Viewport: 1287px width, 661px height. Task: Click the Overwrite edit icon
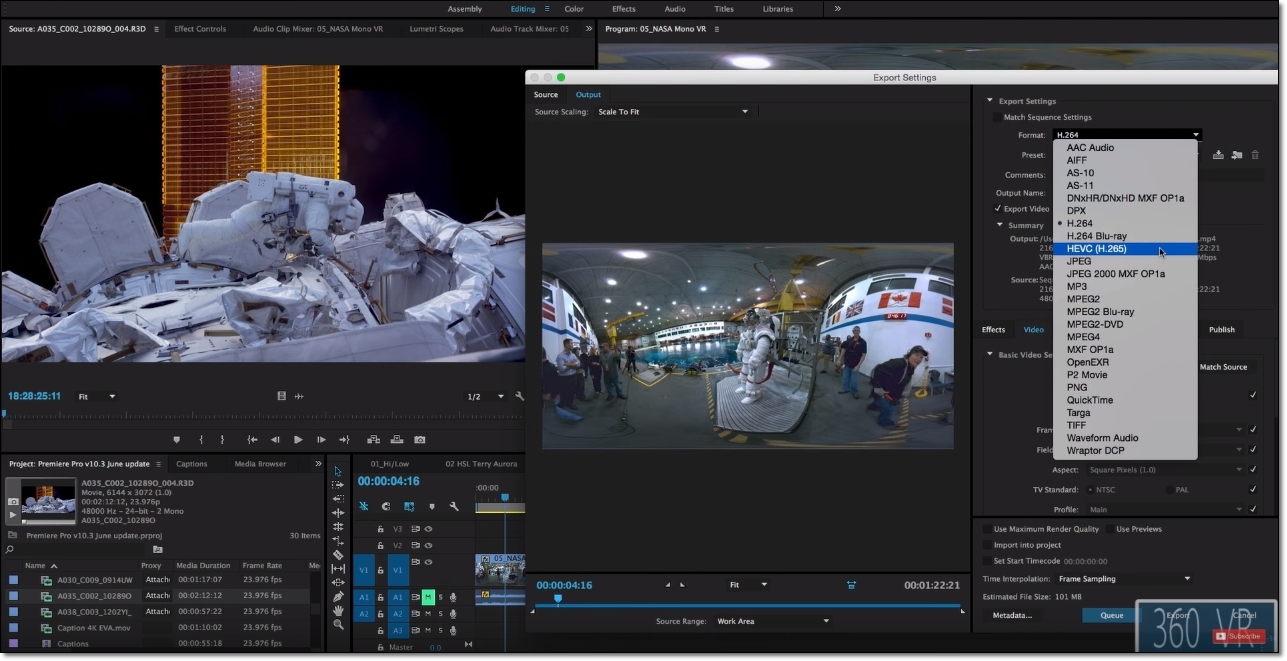coord(396,439)
